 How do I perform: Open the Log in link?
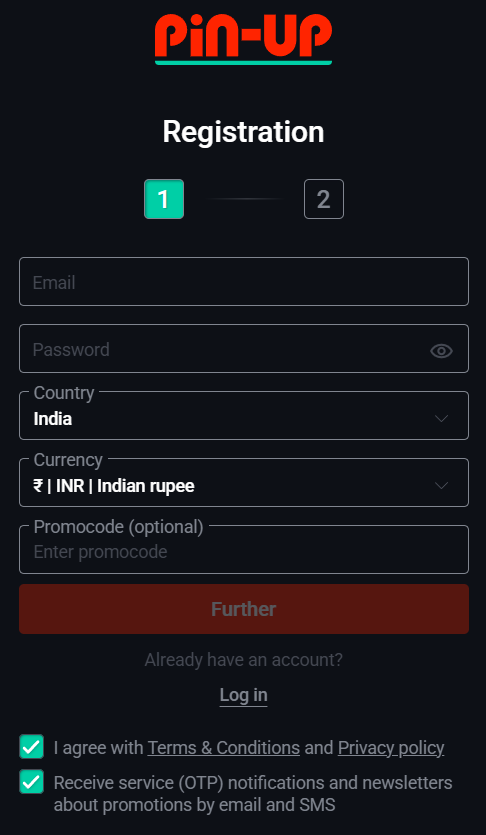[243, 695]
